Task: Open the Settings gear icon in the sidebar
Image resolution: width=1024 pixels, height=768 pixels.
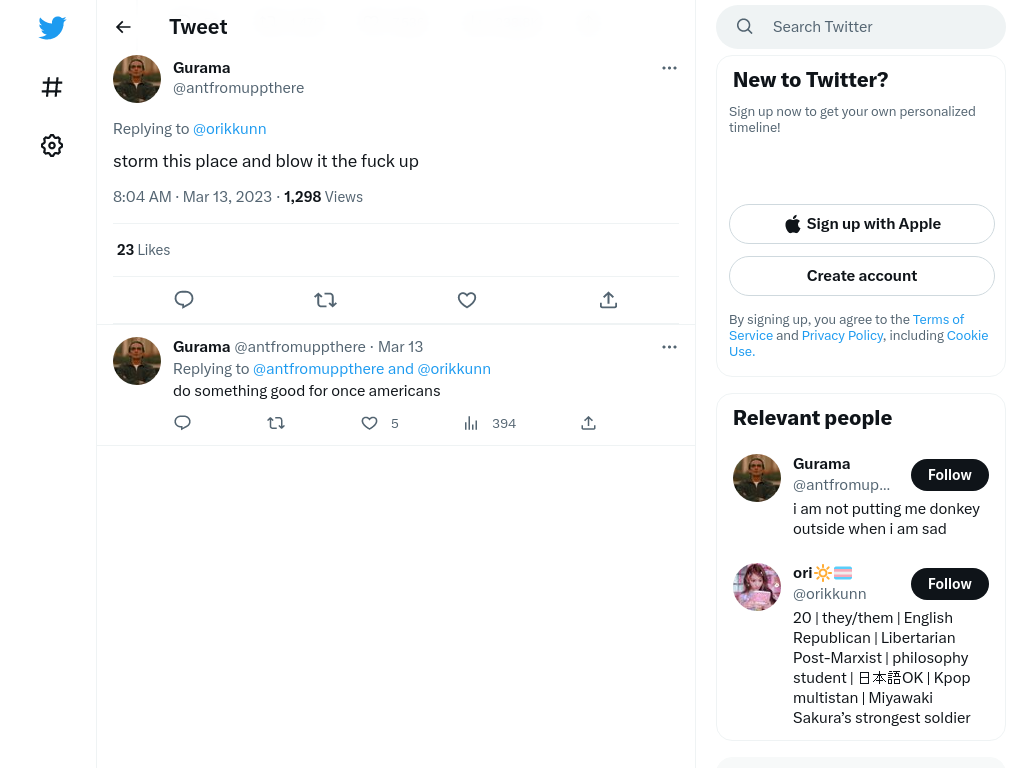Action: pyautogui.click(x=52, y=145)
